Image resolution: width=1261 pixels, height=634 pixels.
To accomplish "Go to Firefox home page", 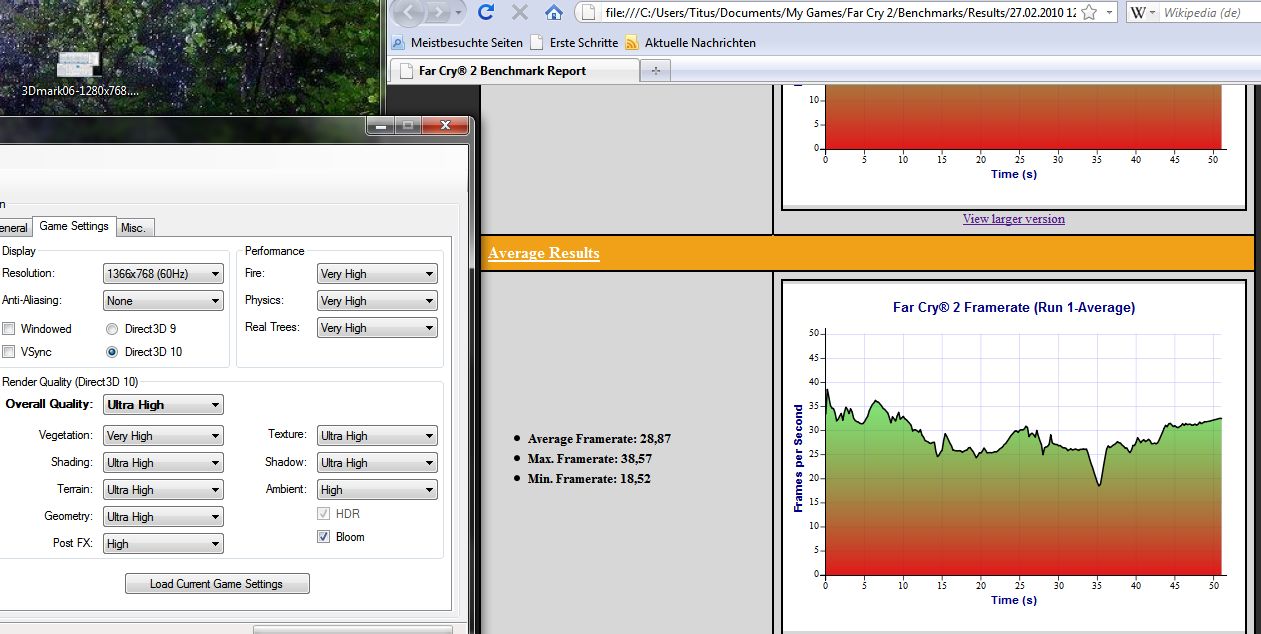I will (x=554, y=12).
